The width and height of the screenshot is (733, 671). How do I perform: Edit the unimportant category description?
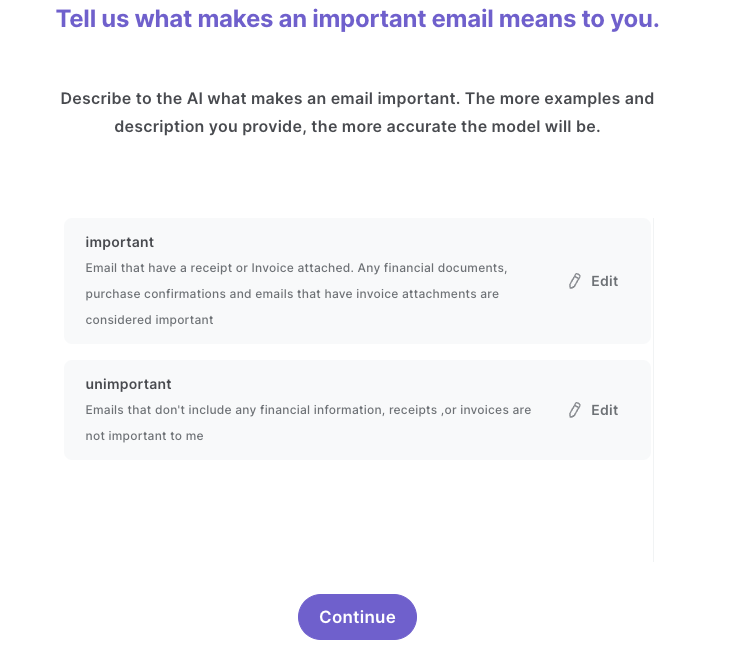593,410
